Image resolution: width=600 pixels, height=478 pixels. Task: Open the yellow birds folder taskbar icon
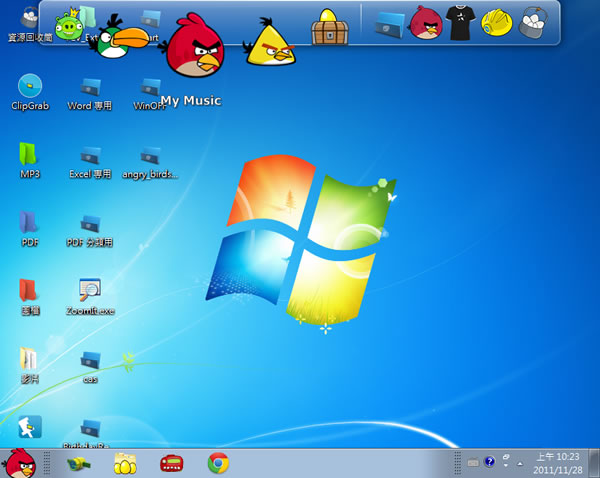(x=125, y=462)
